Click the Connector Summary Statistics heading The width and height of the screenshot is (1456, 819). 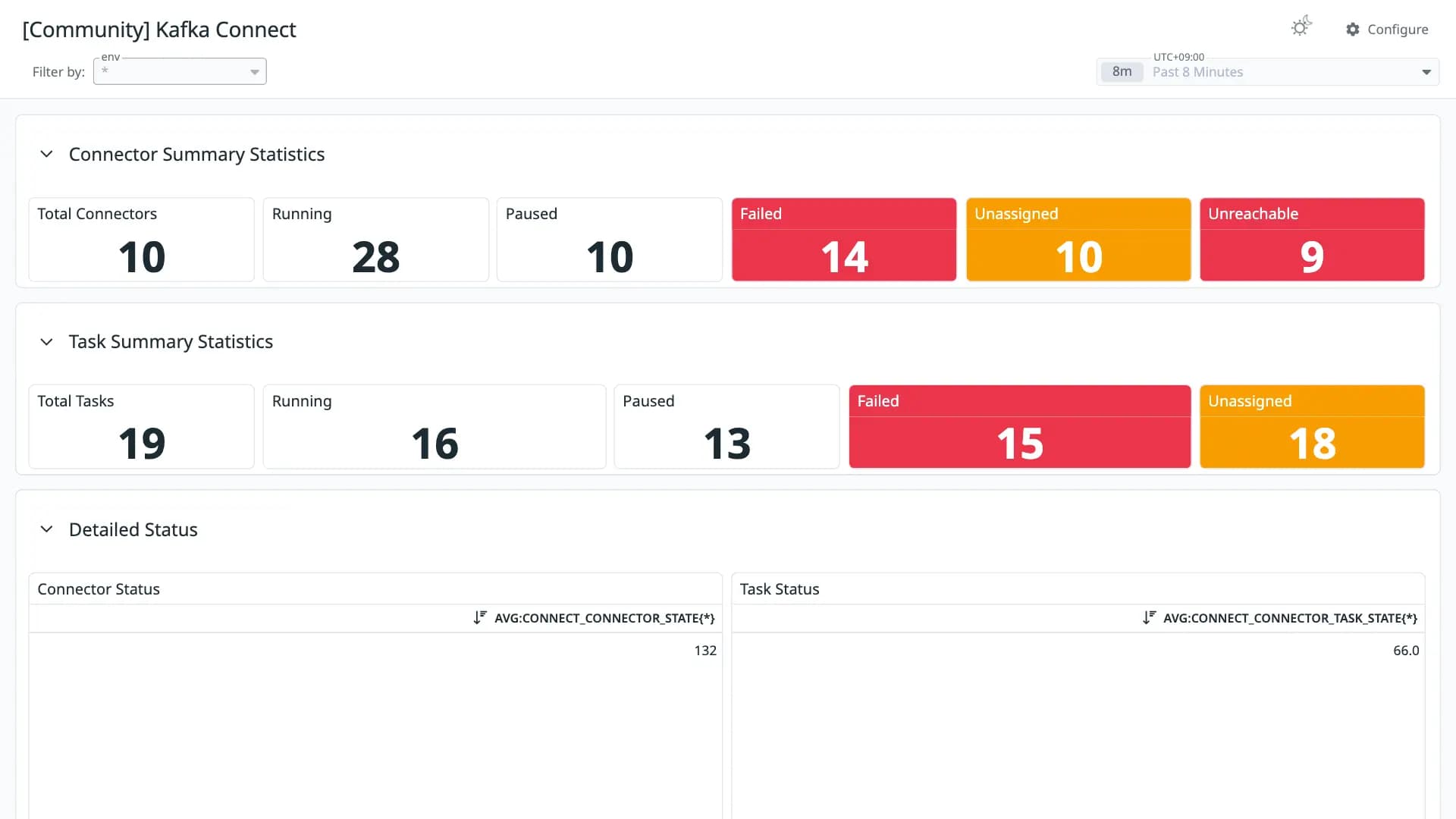[x=196, y=154]
